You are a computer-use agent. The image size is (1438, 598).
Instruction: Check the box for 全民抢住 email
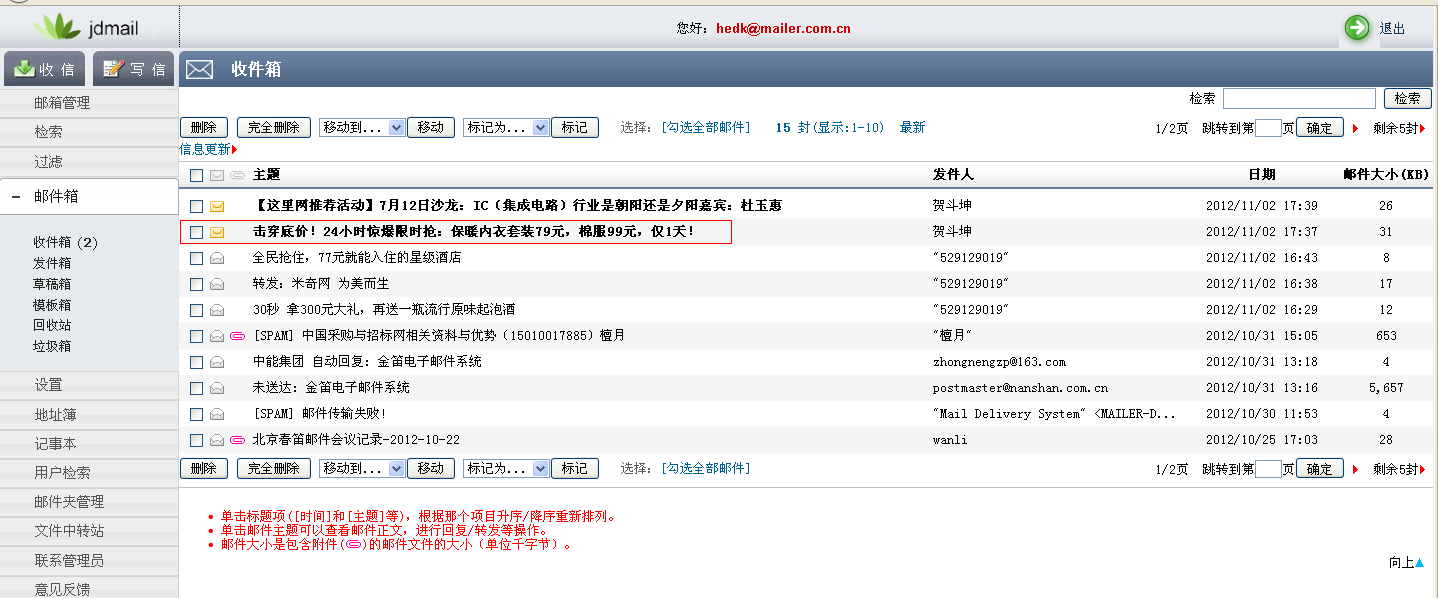point(196,258)
